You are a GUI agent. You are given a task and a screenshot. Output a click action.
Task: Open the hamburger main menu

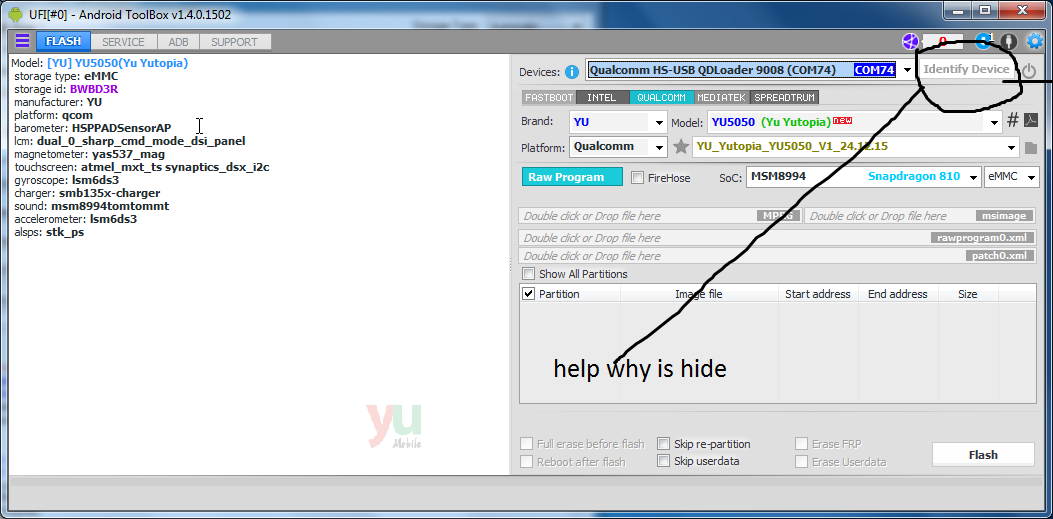click(x=22, y=41)
